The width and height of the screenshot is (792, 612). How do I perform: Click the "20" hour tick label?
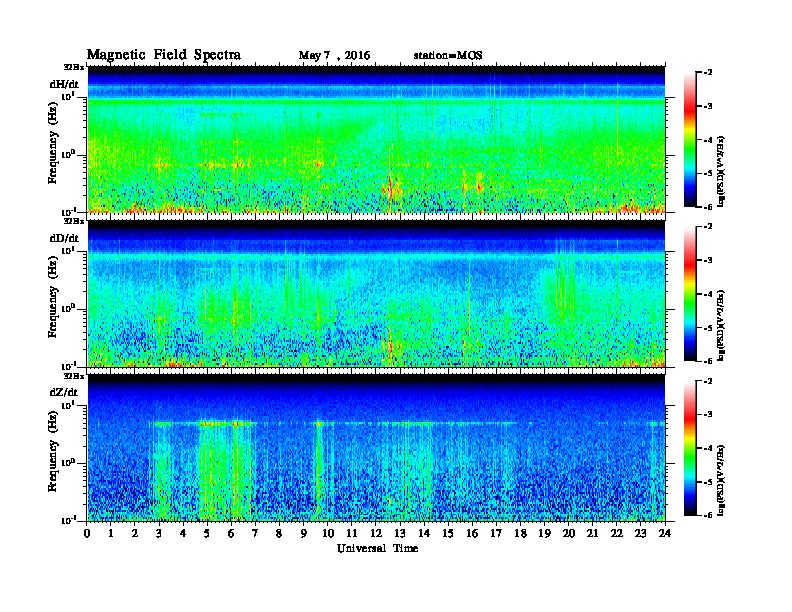coord(569,533)
